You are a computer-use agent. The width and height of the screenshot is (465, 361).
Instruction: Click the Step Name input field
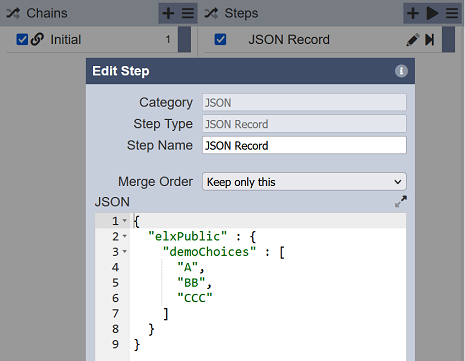(304, 145)
